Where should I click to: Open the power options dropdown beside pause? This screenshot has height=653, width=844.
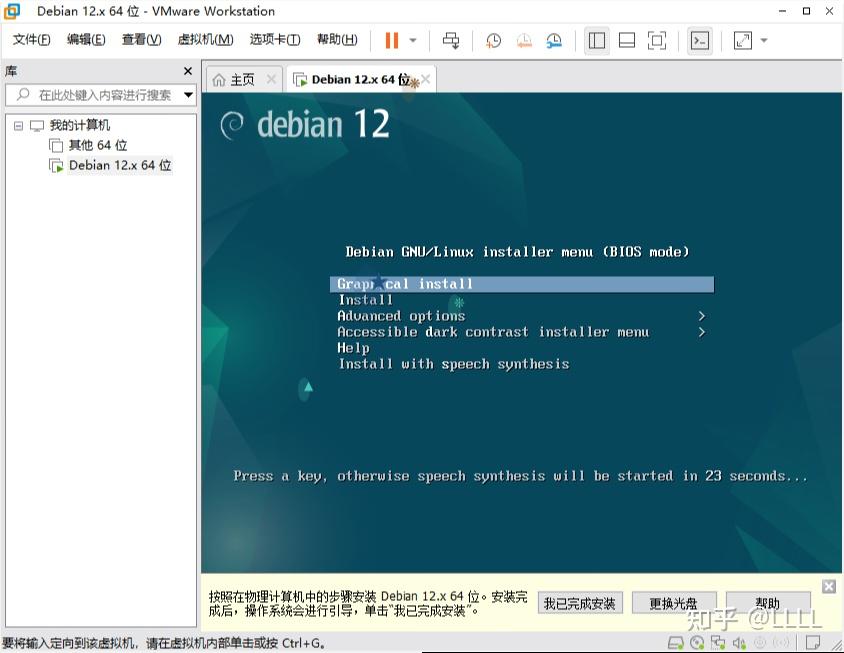[413, 40]
